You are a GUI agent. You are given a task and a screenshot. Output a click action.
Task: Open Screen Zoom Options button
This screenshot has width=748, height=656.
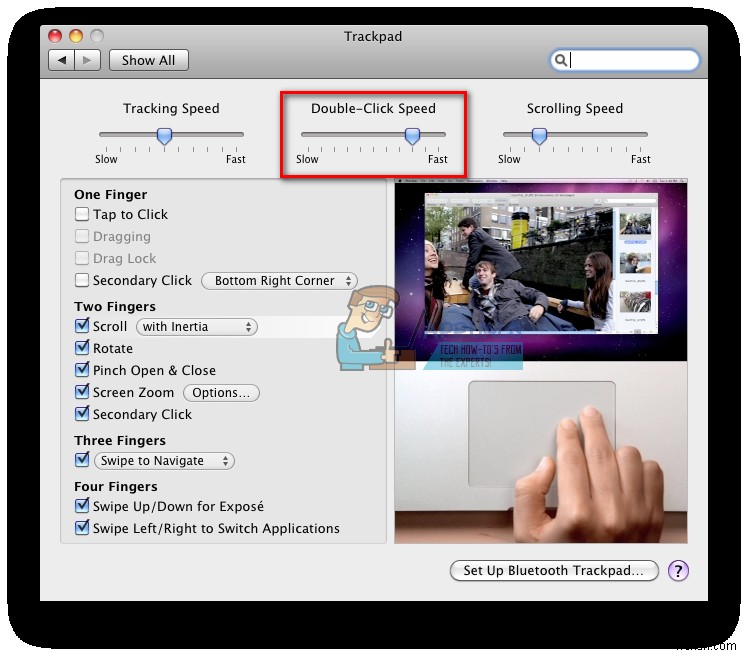(221, 393)
